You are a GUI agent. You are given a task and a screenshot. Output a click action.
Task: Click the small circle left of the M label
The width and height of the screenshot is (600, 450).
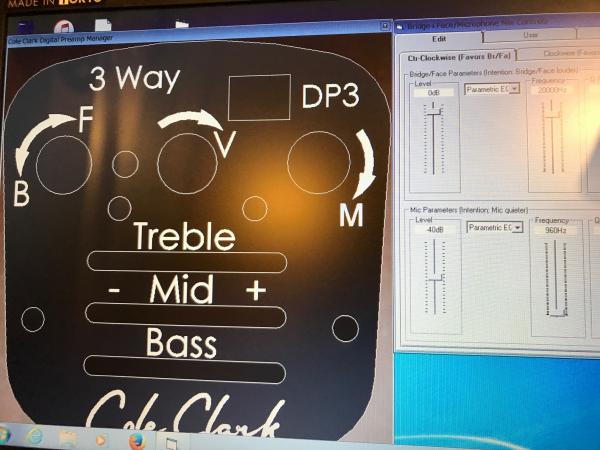click(x=255, y=209)
